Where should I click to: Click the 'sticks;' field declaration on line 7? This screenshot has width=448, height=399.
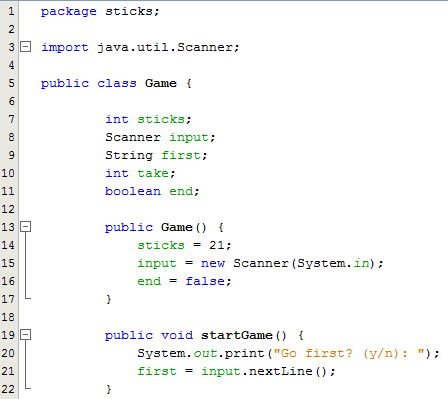(x=164, y=119)
